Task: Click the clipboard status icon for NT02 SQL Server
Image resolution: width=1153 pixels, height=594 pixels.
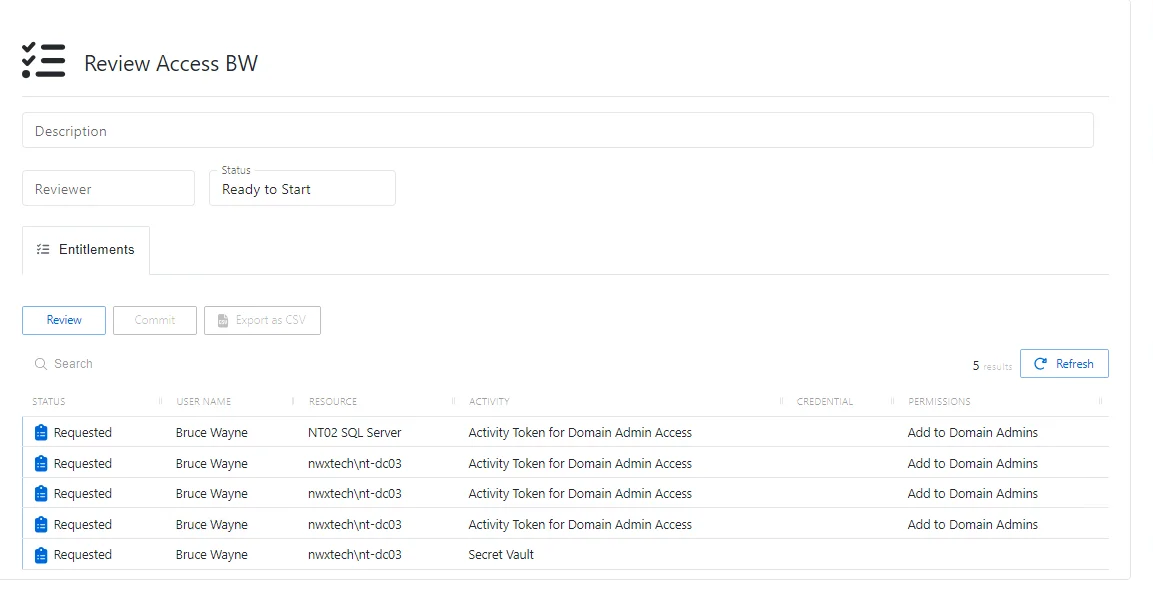Action: pos(41,432)
